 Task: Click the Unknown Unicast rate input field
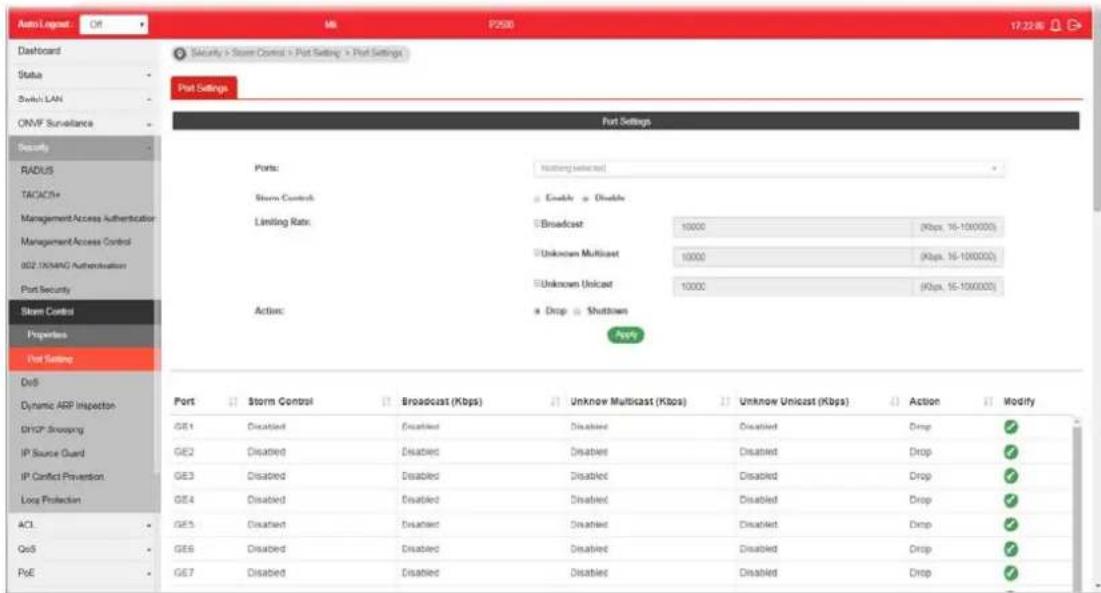click(x=793, y=286)
